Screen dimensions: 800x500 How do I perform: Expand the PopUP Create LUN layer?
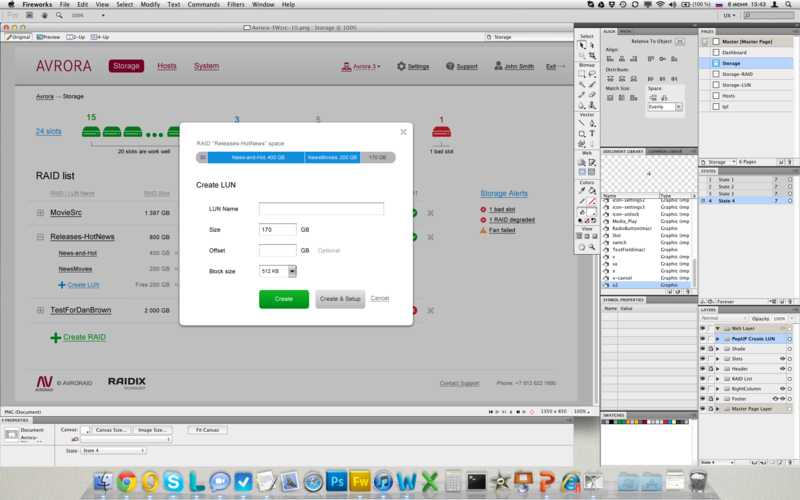[718, 339]
